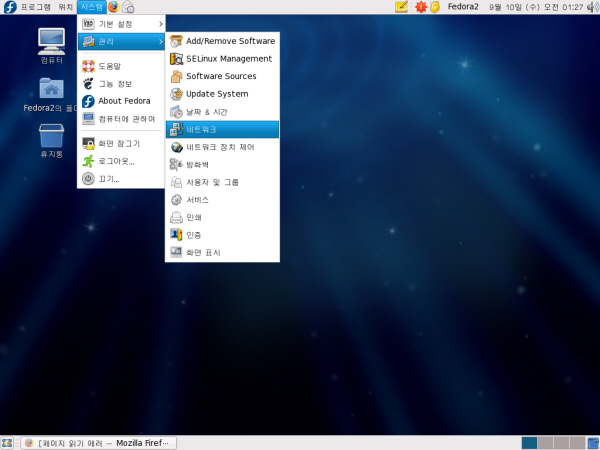The width and height of the screenshot is (600, 450).
Task: Click the red update alert icon
Action: tap(421, 7)
